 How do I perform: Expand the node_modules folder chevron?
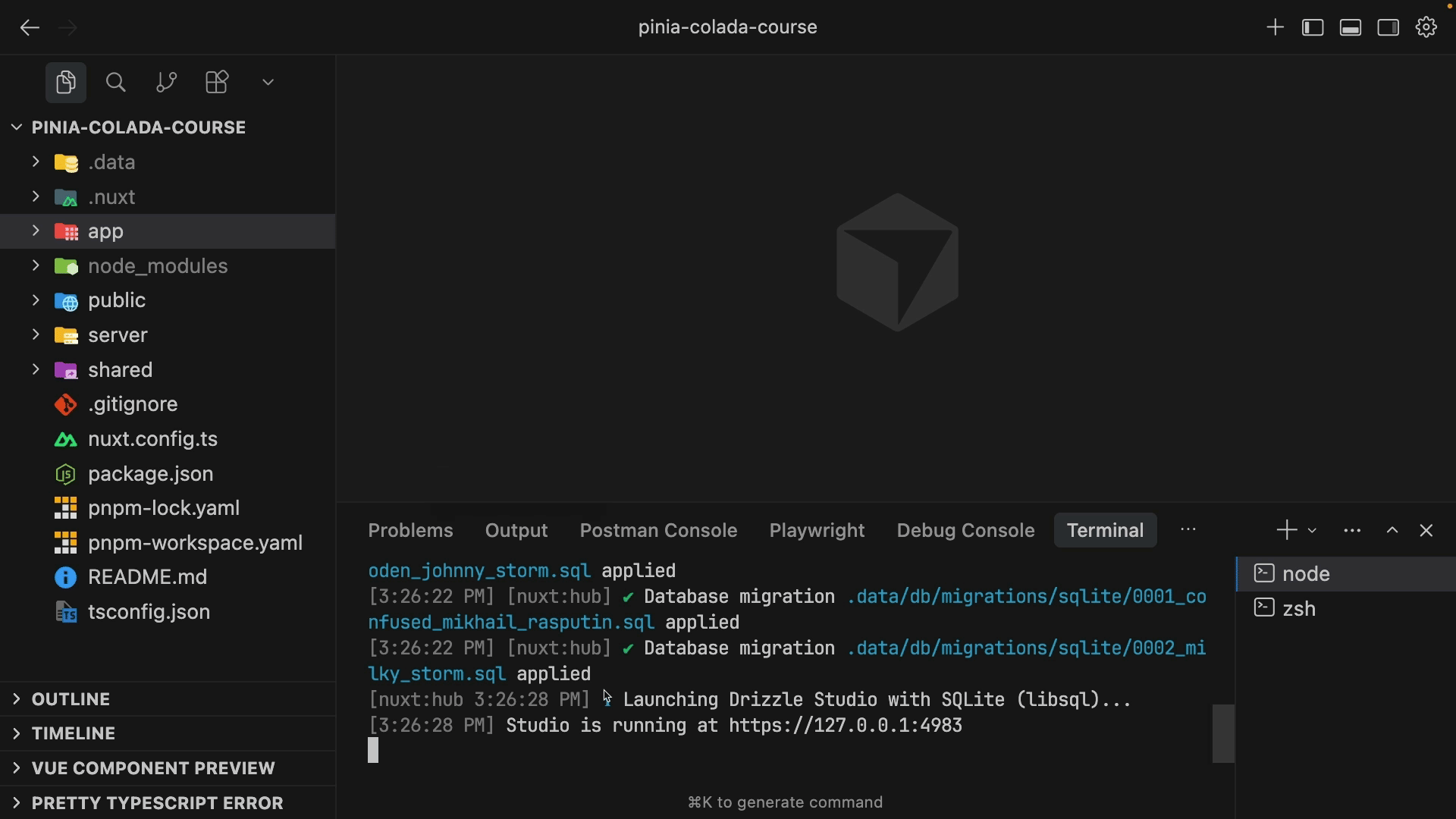[36, 265]
